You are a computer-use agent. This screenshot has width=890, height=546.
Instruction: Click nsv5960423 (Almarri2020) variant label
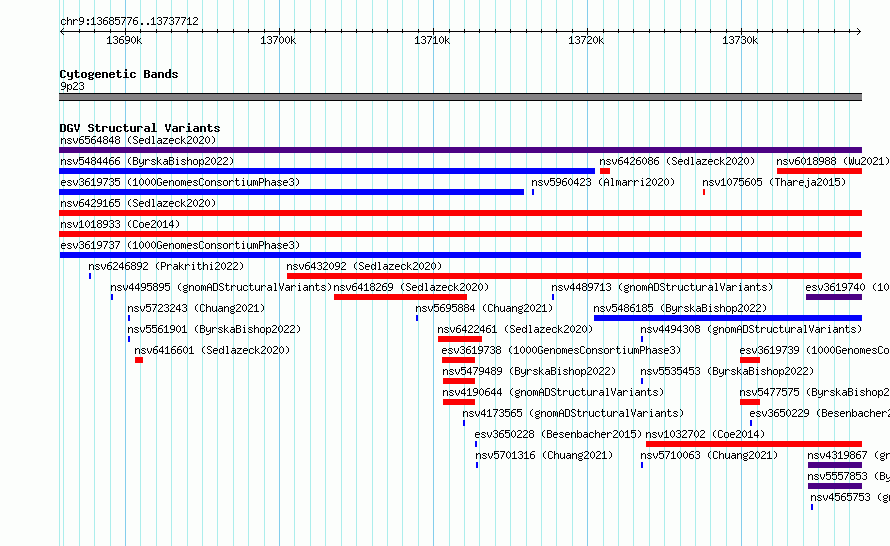tap(603, 182)
